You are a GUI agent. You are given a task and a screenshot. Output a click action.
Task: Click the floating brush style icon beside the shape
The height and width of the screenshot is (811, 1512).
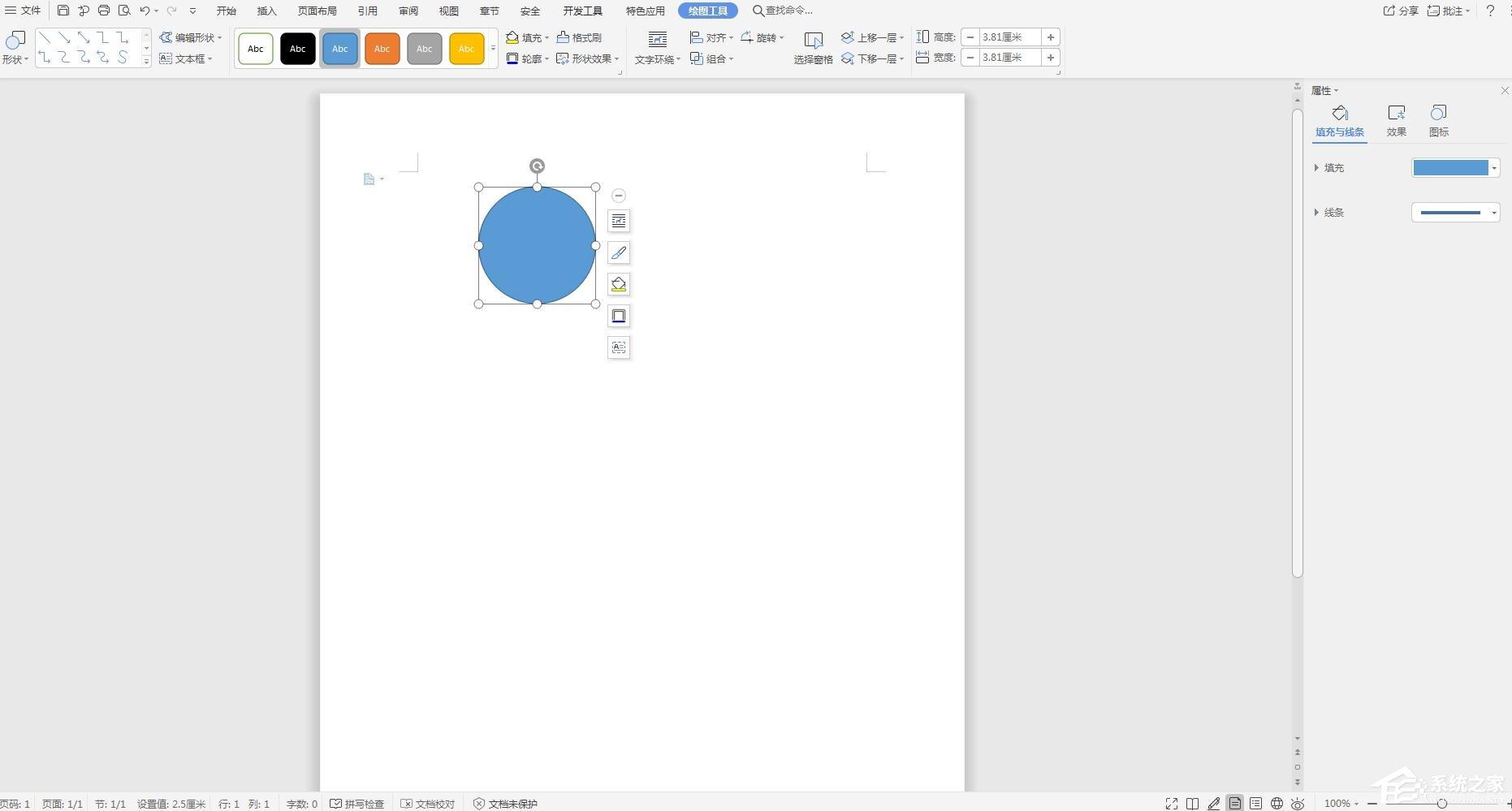point(619,252)
